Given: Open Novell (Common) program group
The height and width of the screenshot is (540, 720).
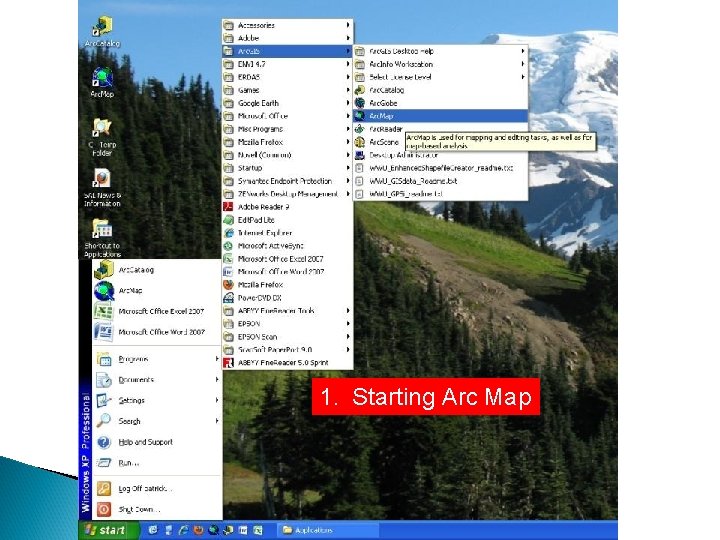Looking at the screenshot, I should (x=287, y=155).
